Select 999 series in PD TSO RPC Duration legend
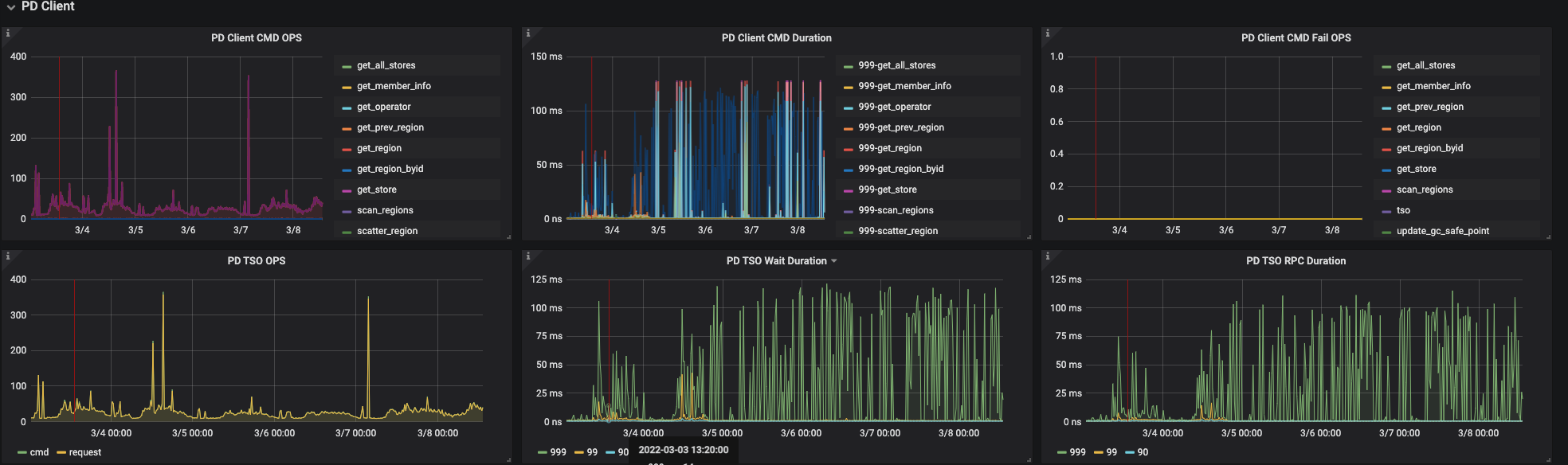The height and width of the screenshot is (465, 1568). pyautogui.click(x=1077, y=452)
